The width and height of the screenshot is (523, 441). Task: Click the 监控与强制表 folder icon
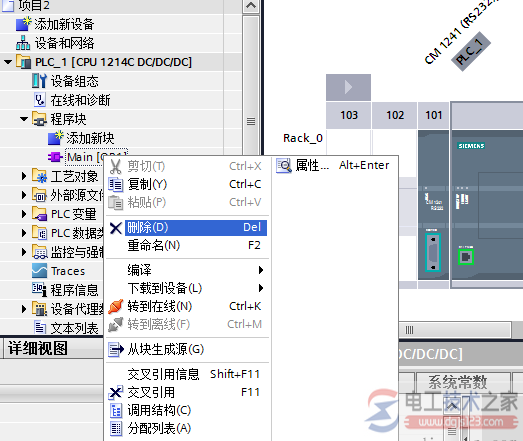[x=39, y=252]
